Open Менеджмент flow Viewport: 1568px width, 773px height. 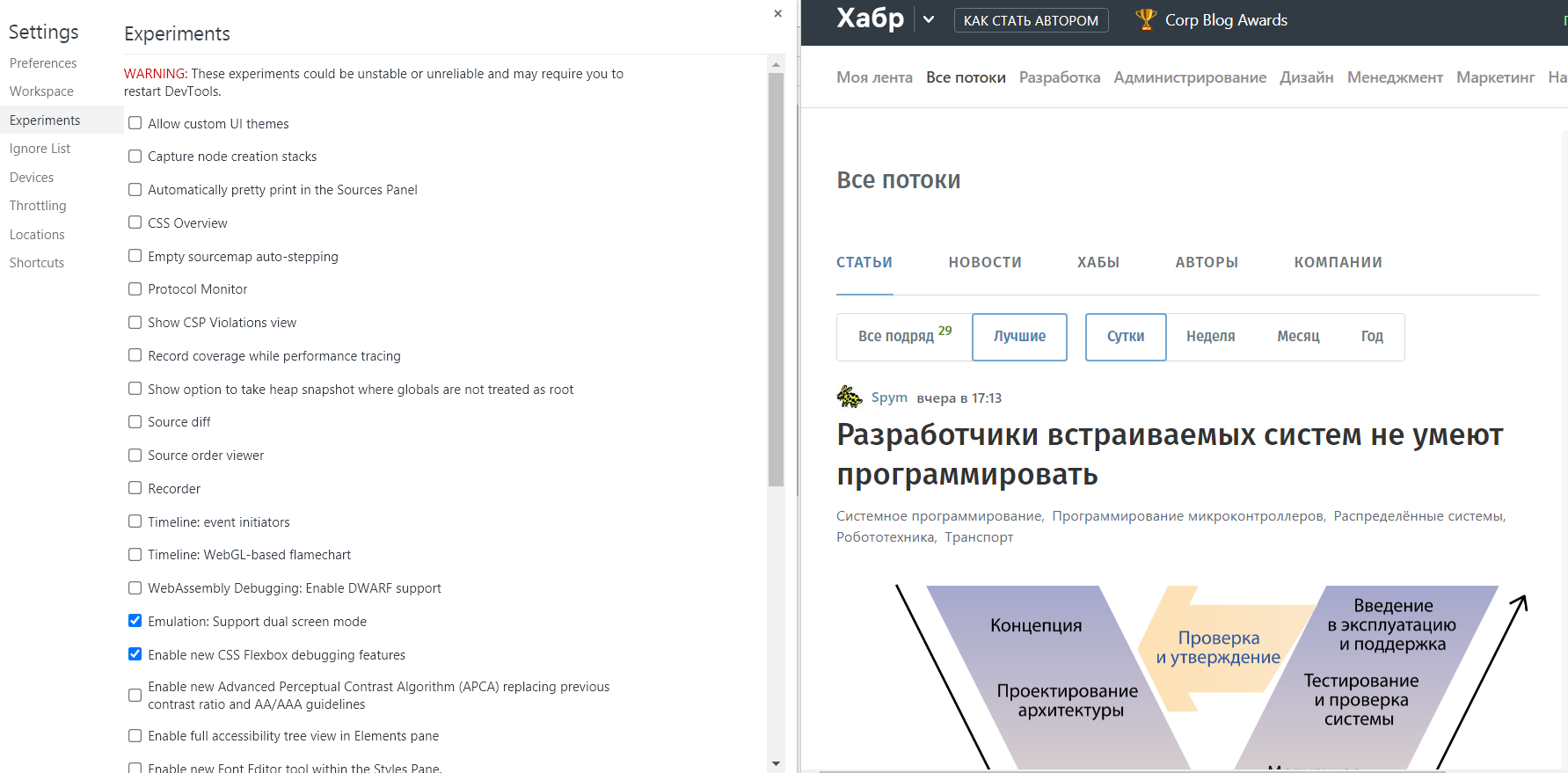1395,77
